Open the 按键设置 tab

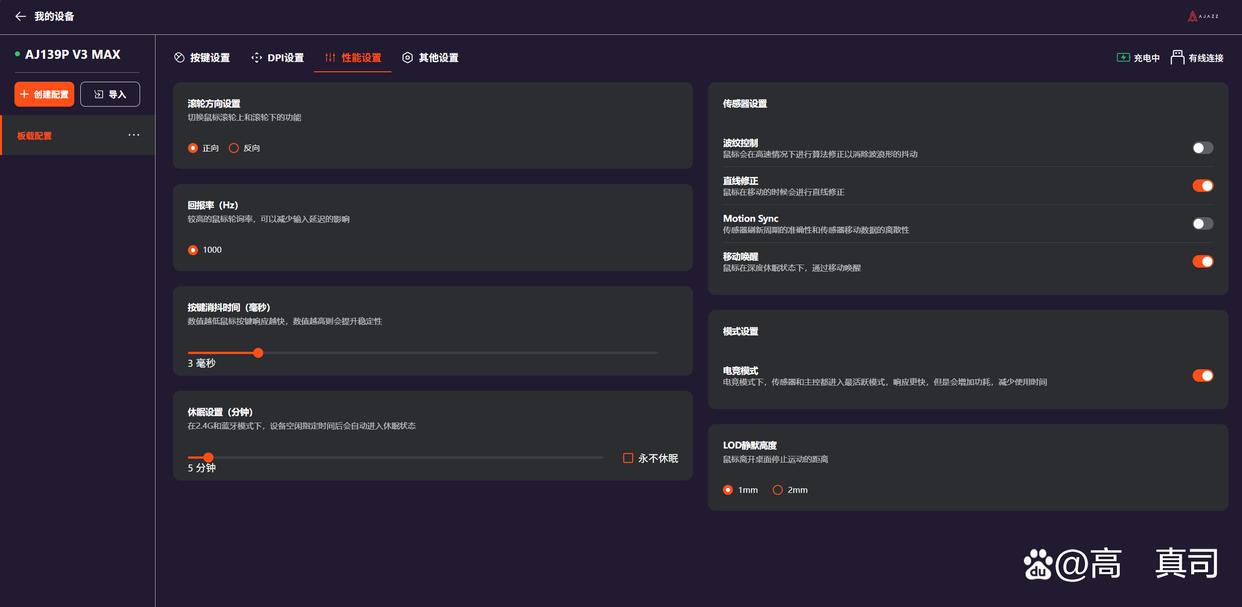click(202, 58)
